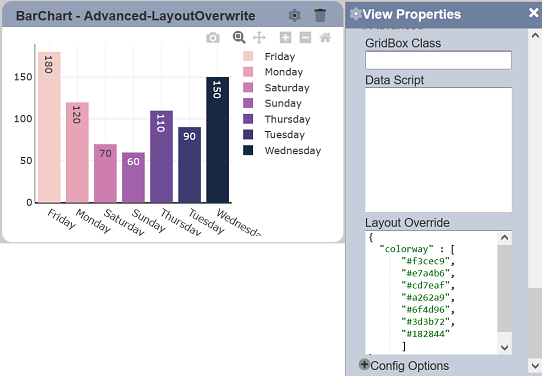Close the View Properties panel
The width and height of the screenshot is (542, 376).
[x=533, y=13]
